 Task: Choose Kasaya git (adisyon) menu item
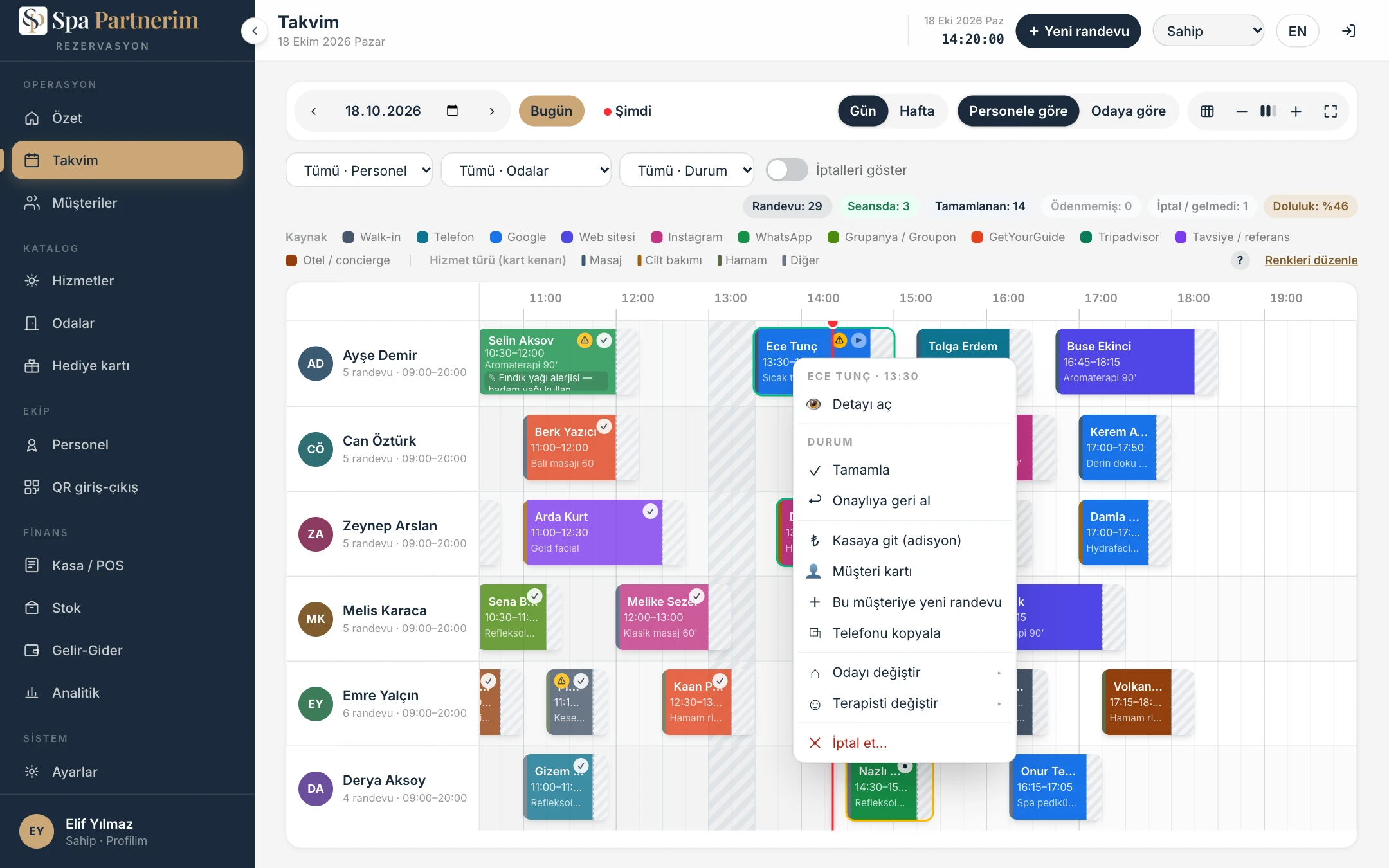coord(905,541)
